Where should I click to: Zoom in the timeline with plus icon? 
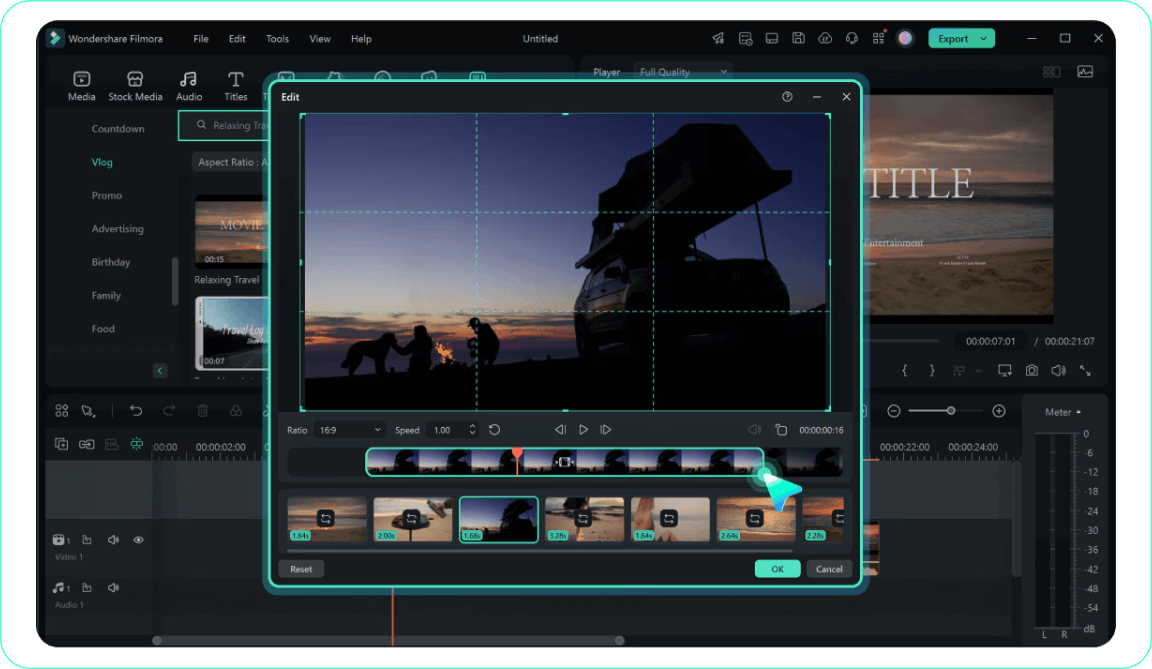999,411
